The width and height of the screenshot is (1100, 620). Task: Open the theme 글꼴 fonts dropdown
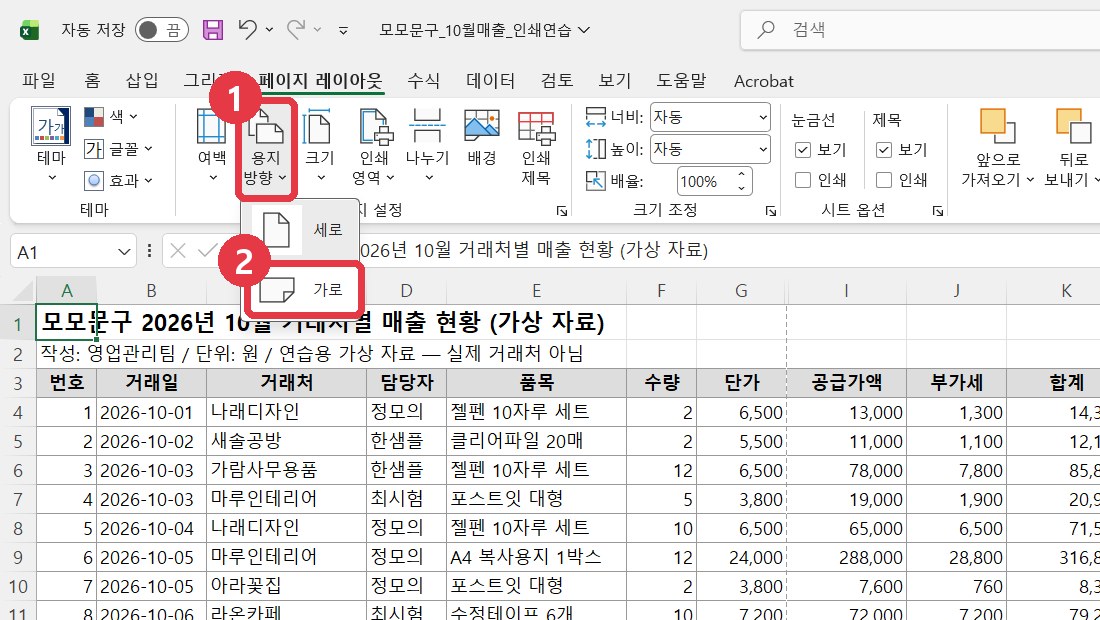pyautogui.click(x=118, y=149)
